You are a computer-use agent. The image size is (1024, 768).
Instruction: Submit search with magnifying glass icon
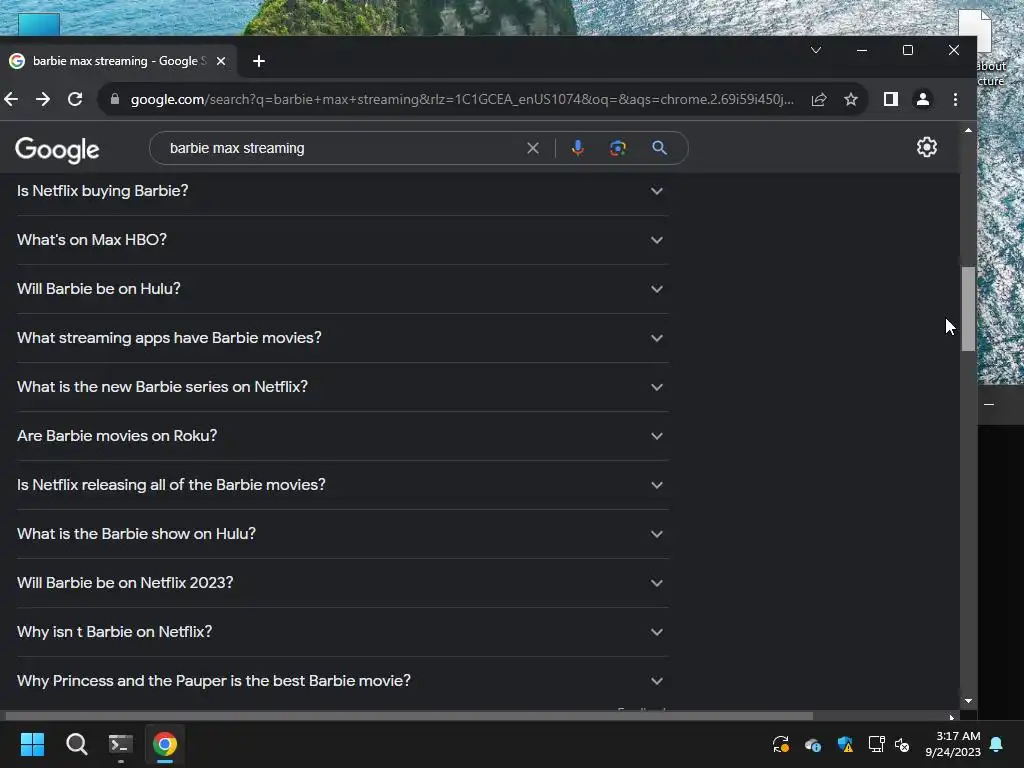click(660, 148)
